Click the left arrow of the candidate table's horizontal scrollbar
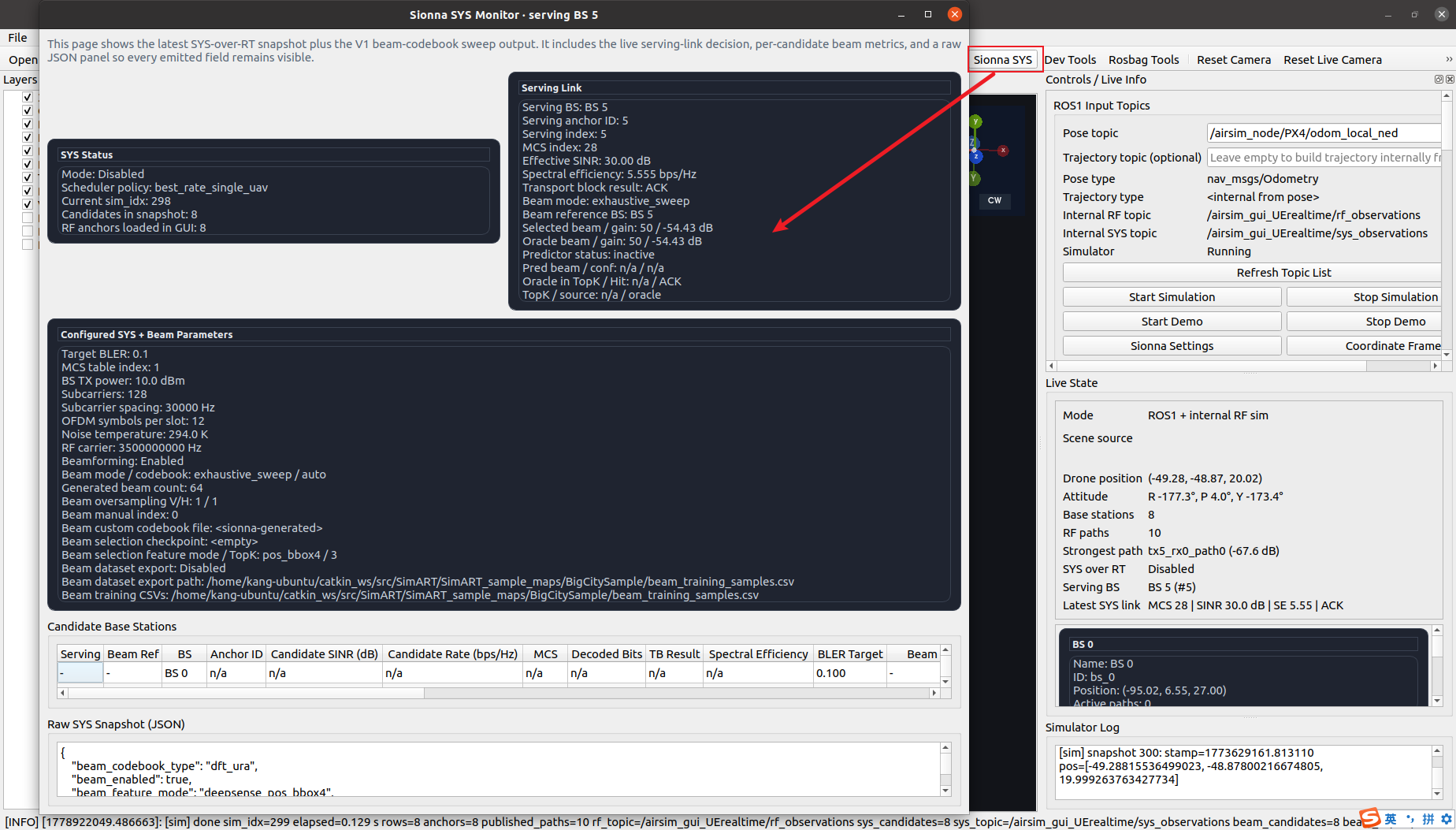The height and width of the screenshot is (830, 1456). [x=63, y=694]
